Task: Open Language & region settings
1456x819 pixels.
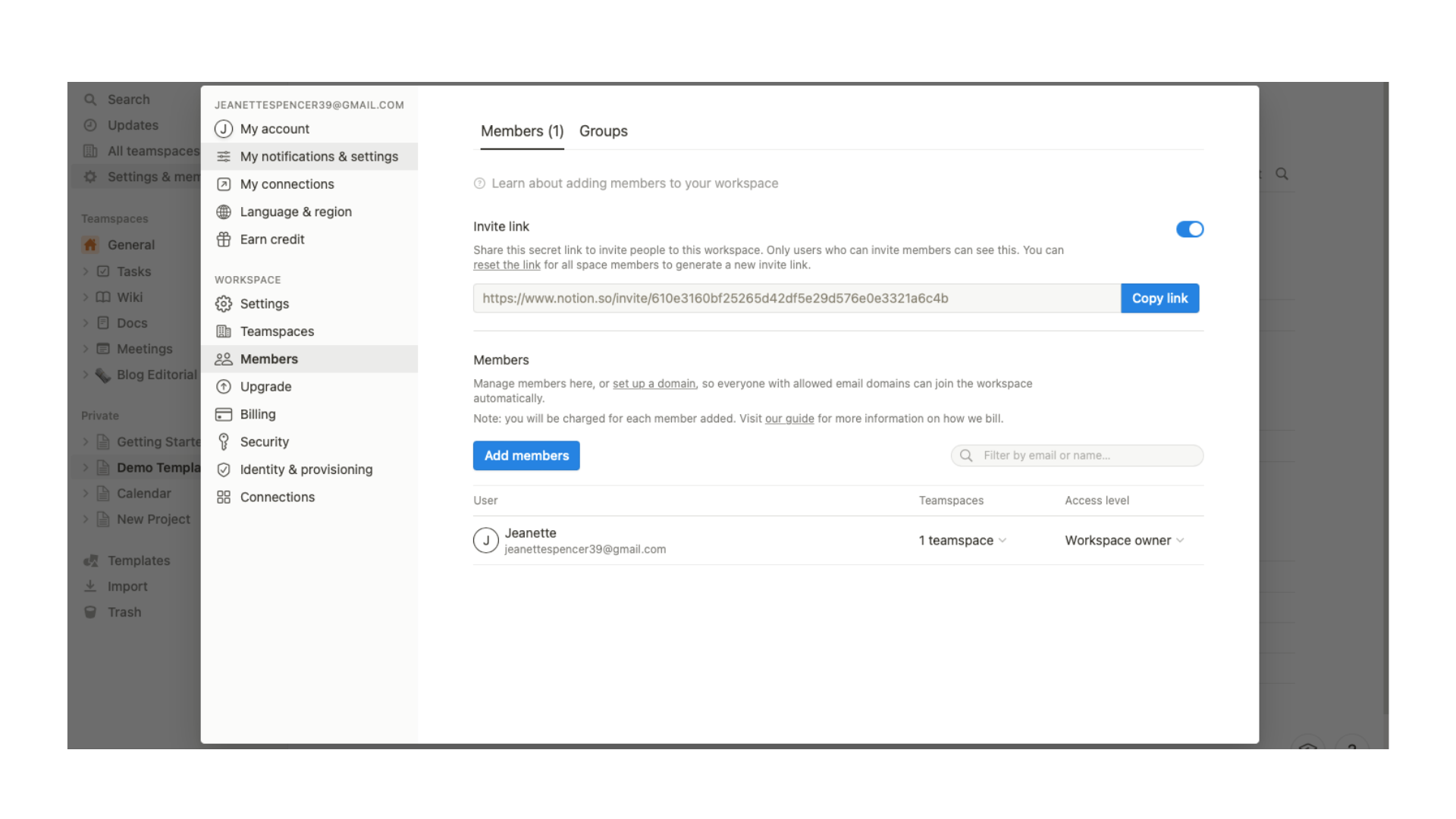Action: point(295,212)
